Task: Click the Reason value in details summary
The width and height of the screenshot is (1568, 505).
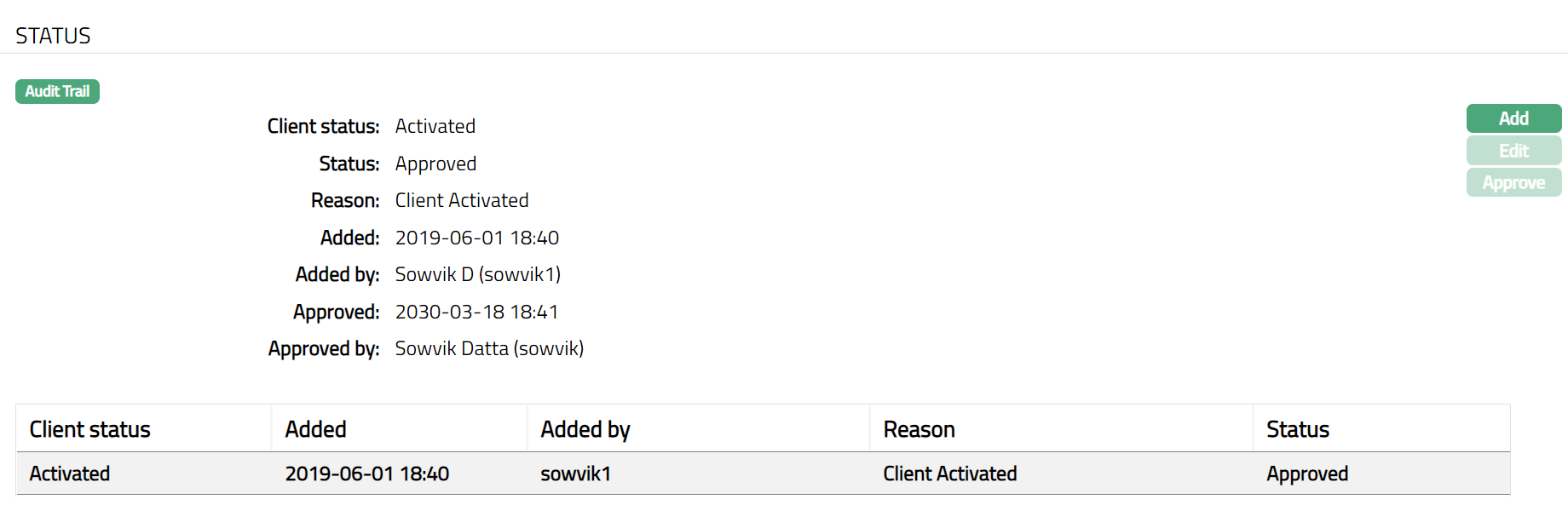Action: pyautogui.click(x=461, y=200)
